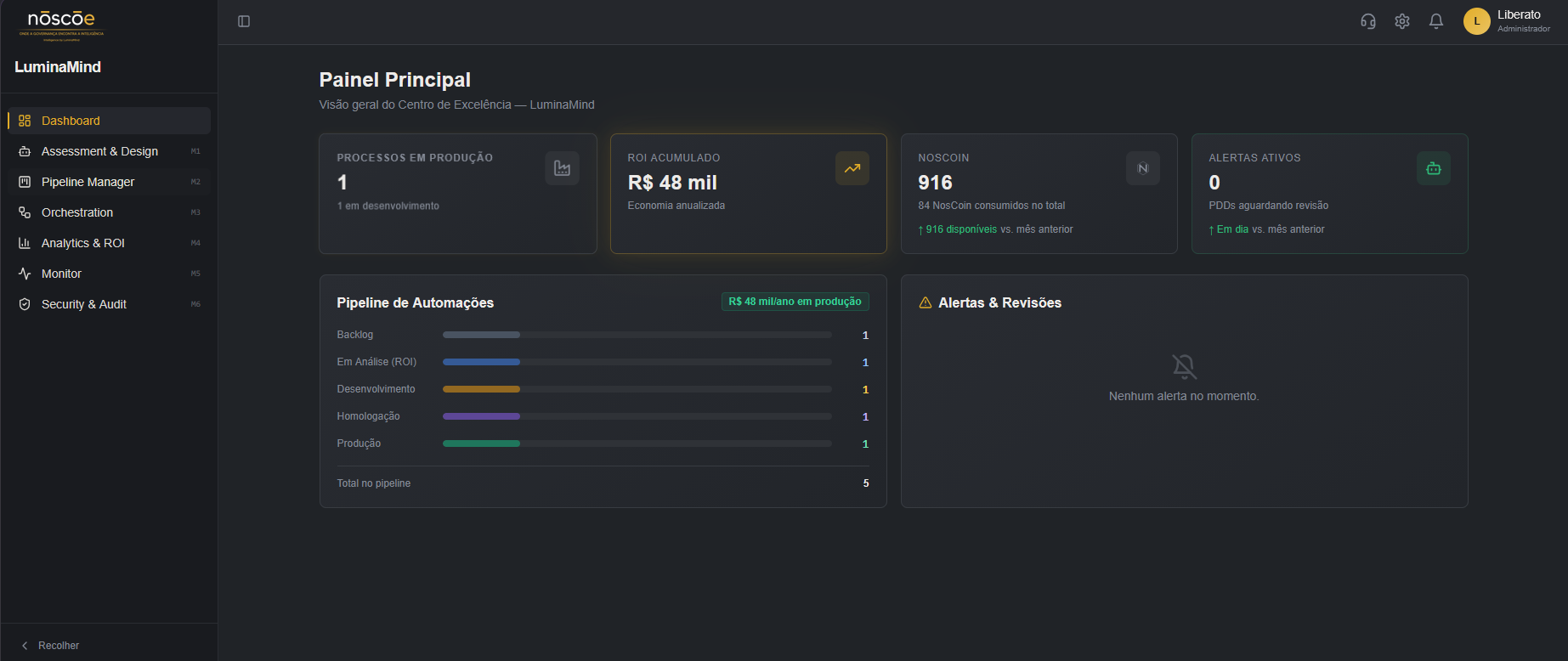Click 'Em dia' status in Alertas card
The height and width of the screenshot is (661, 1568).
pos(1232,229)
